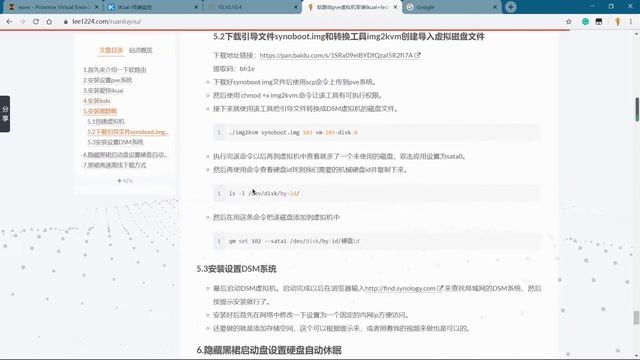
Task: Open subsection 5.2 synoboot.img in contents
Action: 128,132
